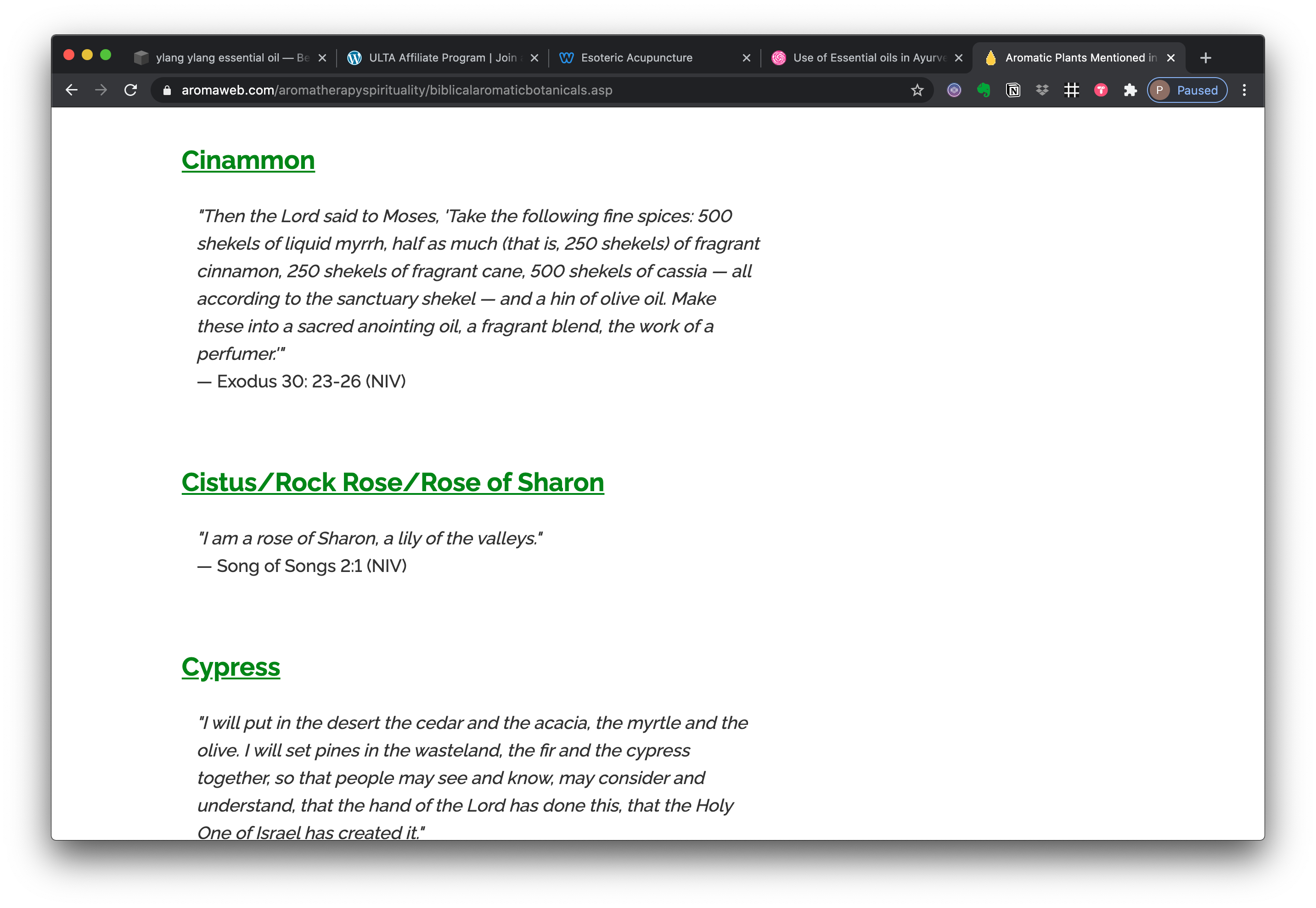1316x908 pixels.
Task: Close the ULTA Affiliate Program tab
Action: [x=534, y=57]
